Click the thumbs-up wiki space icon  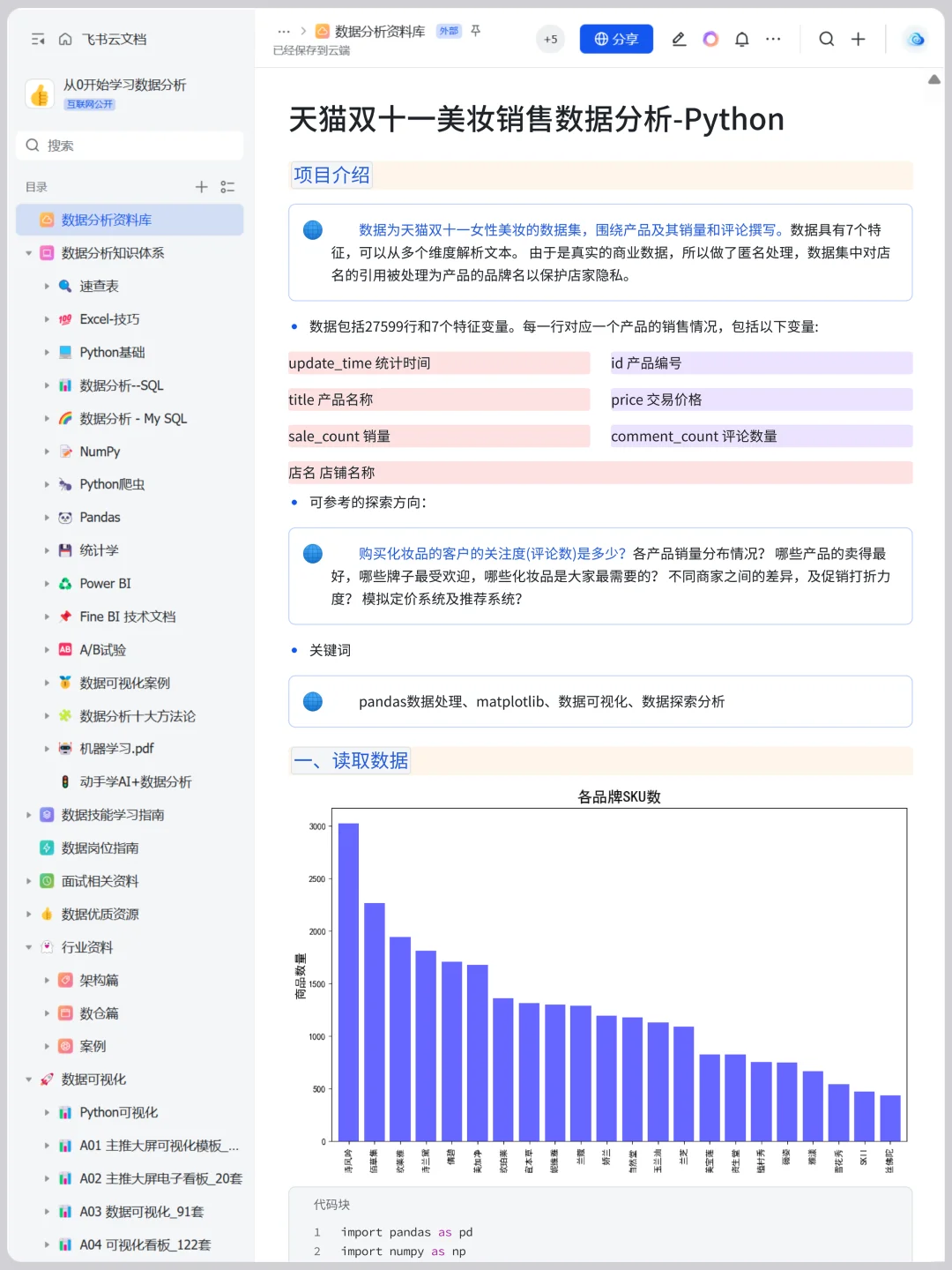(40, 93)
